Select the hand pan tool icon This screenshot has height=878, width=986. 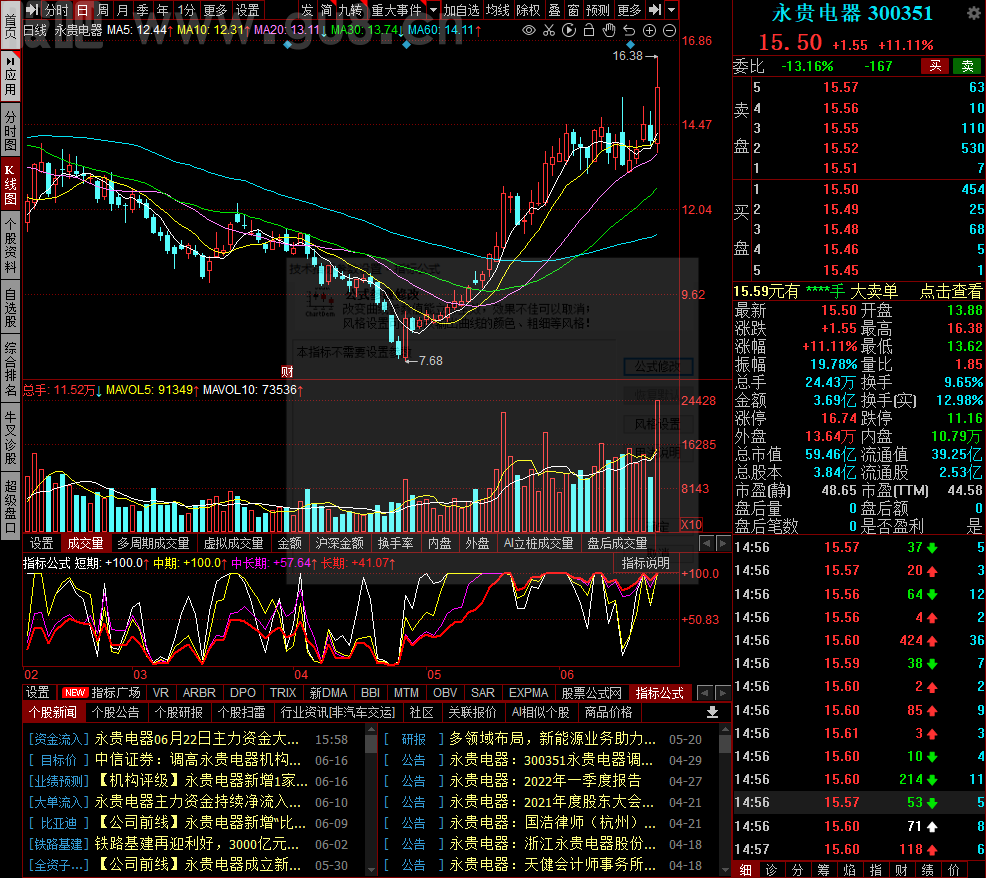(609, 30)
